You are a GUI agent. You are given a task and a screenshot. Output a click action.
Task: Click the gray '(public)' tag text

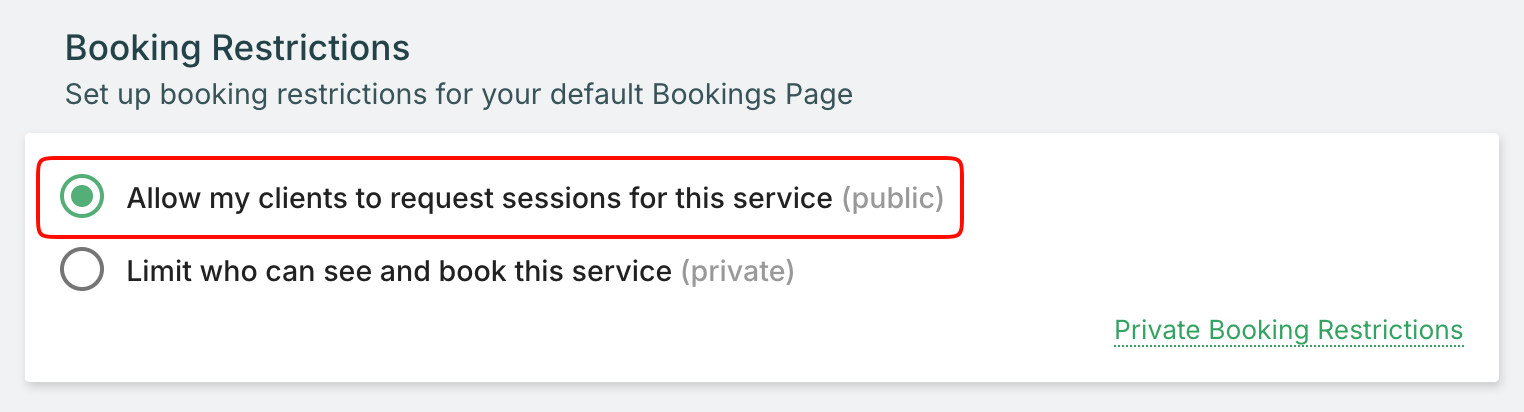[892, 199]
